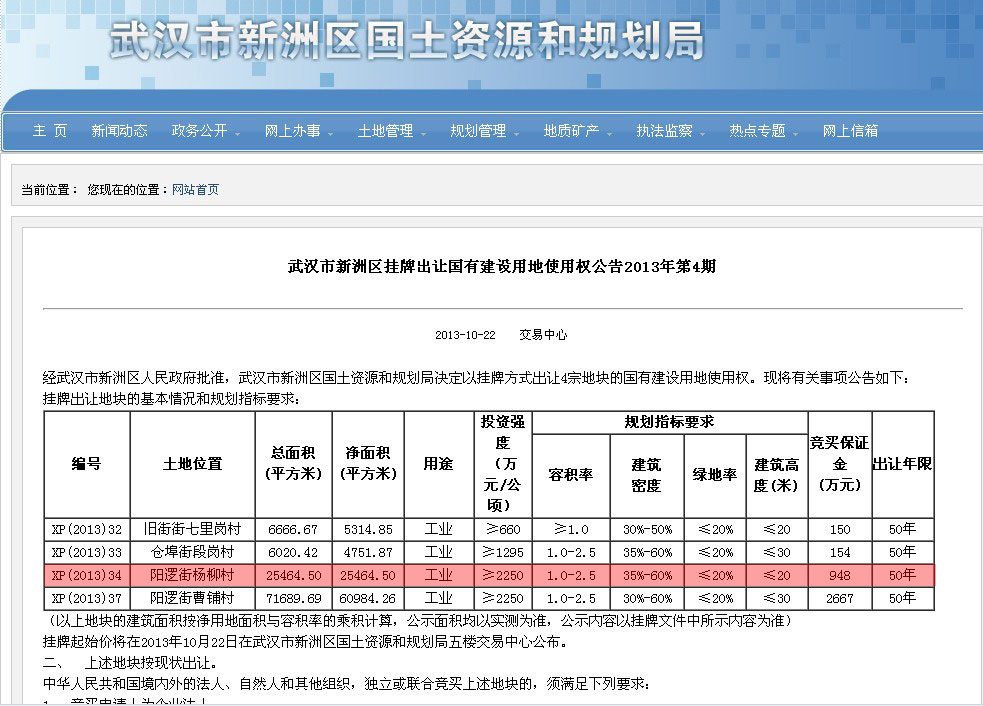The height and width of the screenshot is (706, 983).
Task: Select the 阳逻街曹铺村 location cell
Action: (x=192, y=598)
